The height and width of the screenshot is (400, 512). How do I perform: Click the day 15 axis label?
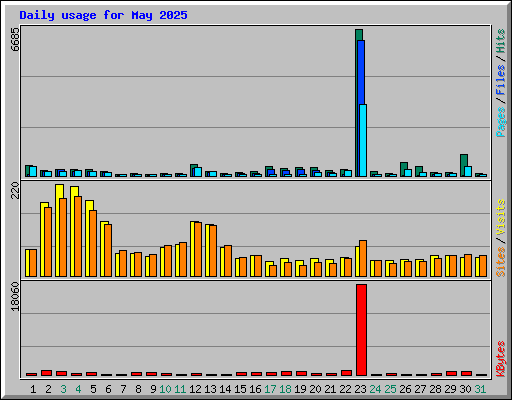(x=240, y=389)
